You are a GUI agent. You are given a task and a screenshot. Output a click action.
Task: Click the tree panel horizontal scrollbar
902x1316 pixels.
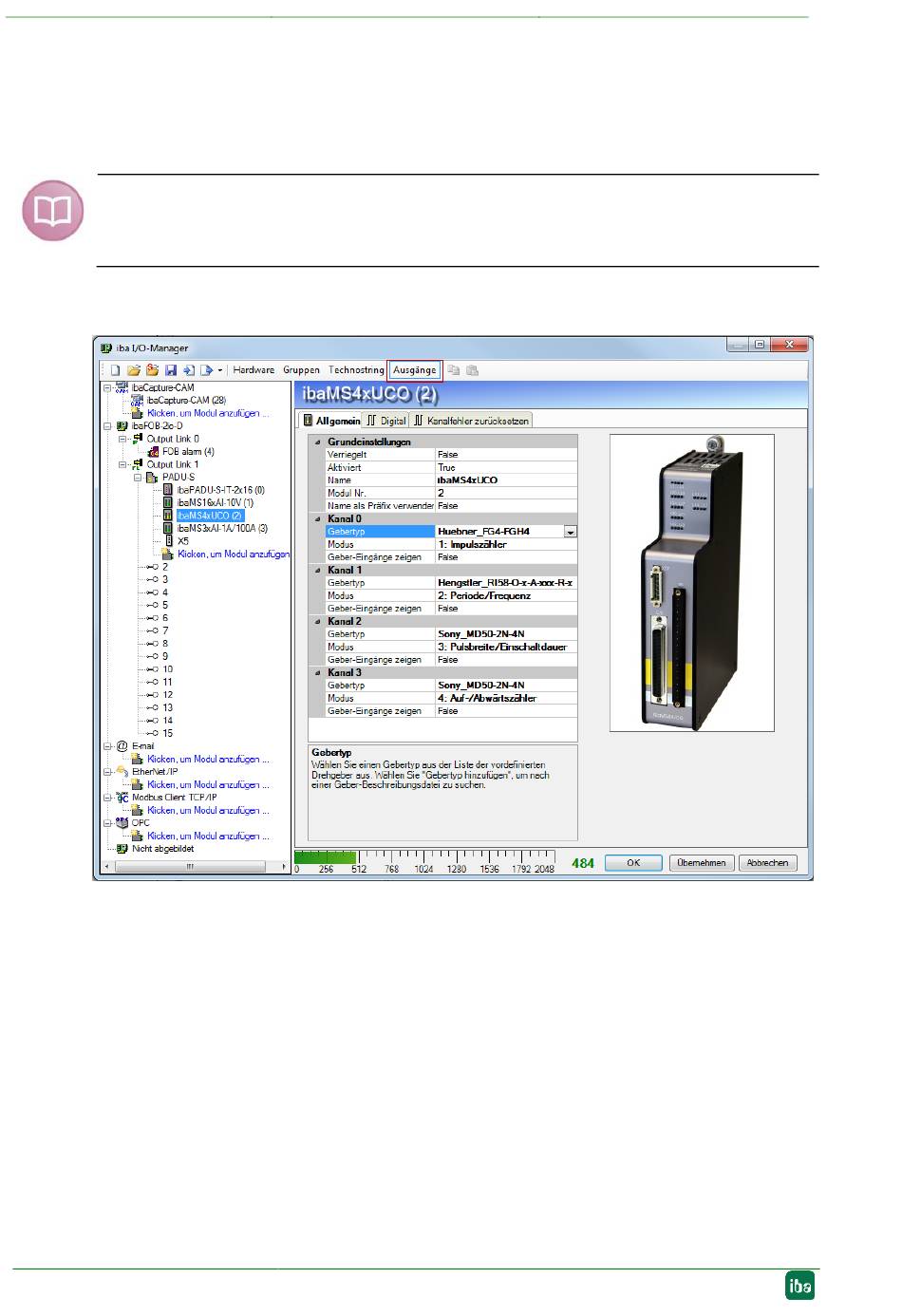(197, 867)
